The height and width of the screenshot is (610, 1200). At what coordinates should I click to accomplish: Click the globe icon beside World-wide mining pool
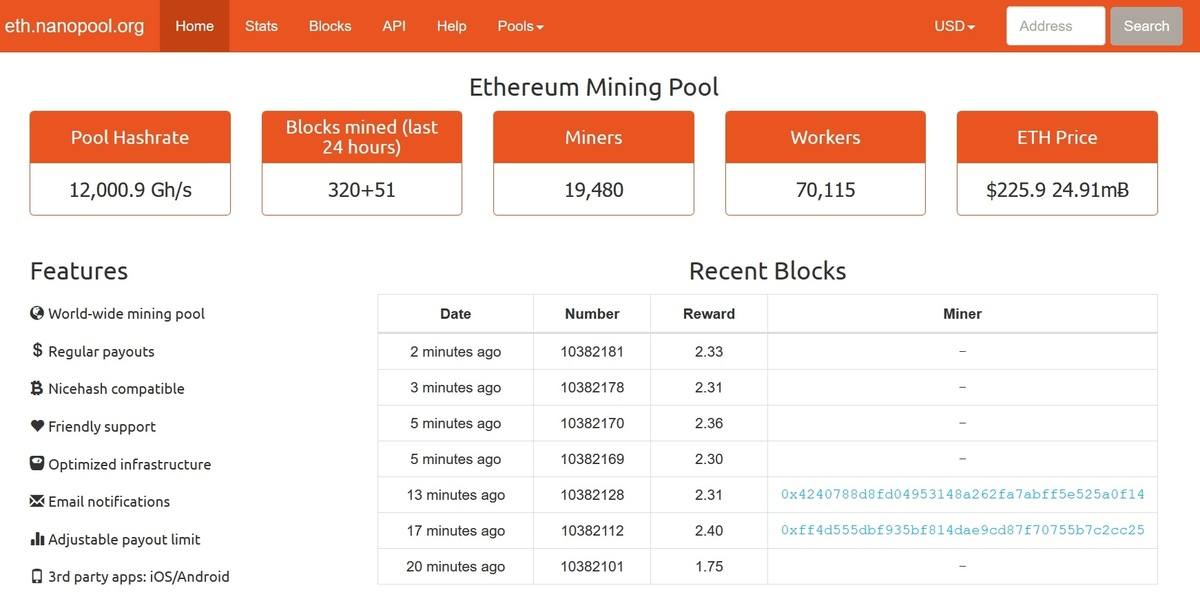pyautogui.click(x=37, y=313)
